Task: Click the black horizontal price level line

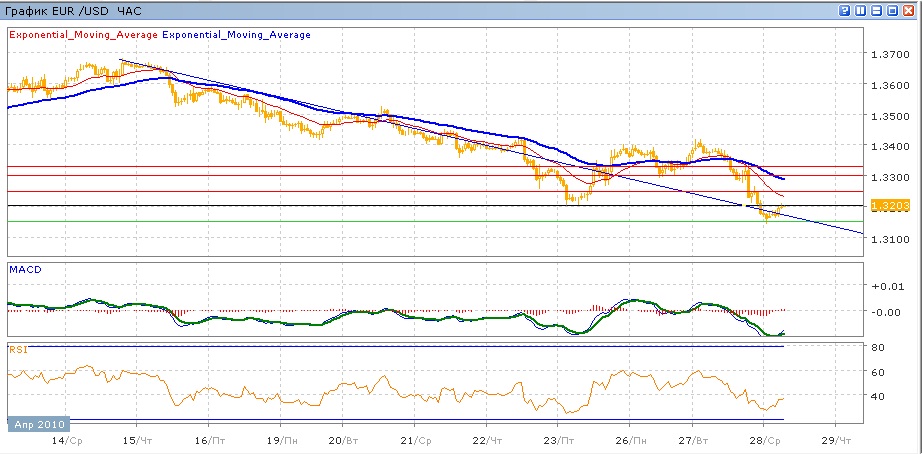Action: pos(300,205)
